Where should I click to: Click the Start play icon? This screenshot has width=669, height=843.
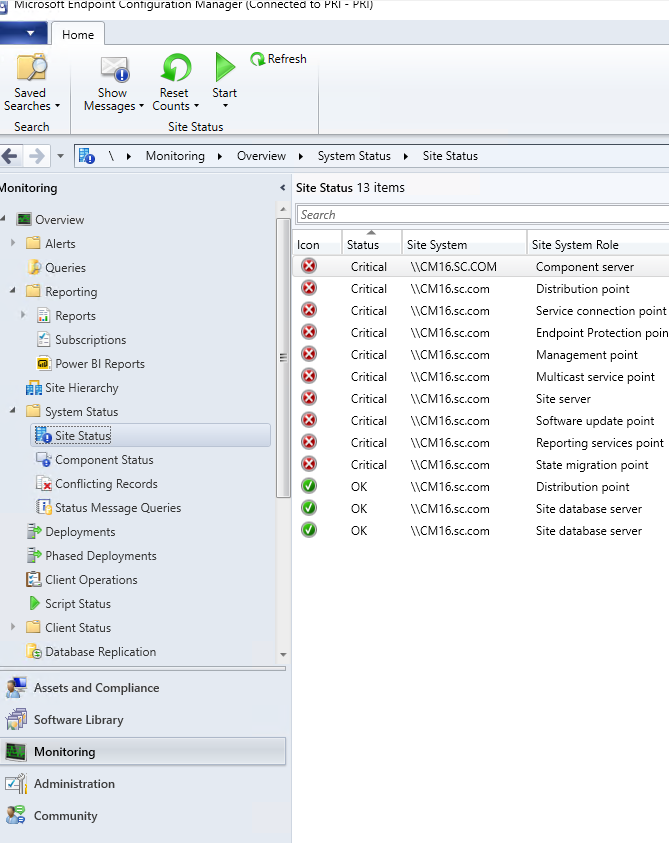click(225, 67)
